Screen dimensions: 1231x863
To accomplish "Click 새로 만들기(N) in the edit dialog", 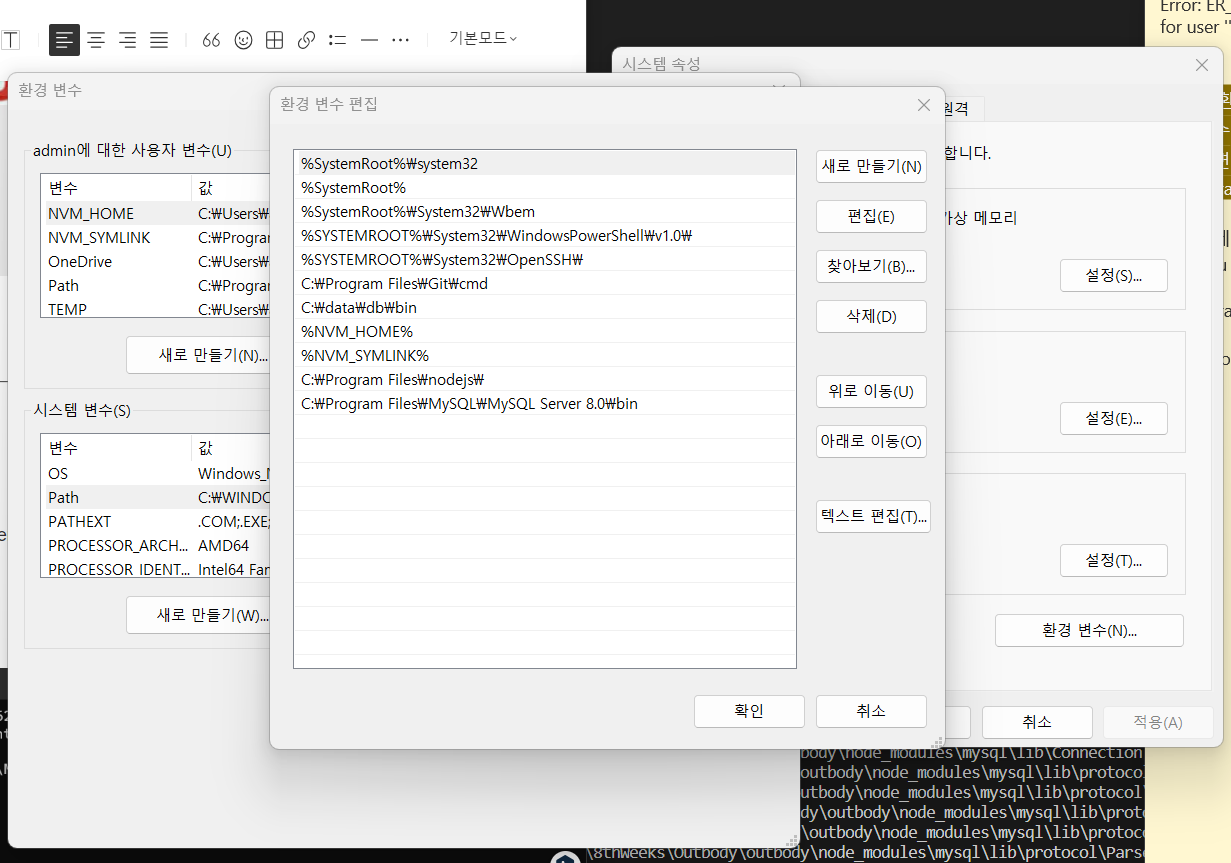I will tap(871, 166).
